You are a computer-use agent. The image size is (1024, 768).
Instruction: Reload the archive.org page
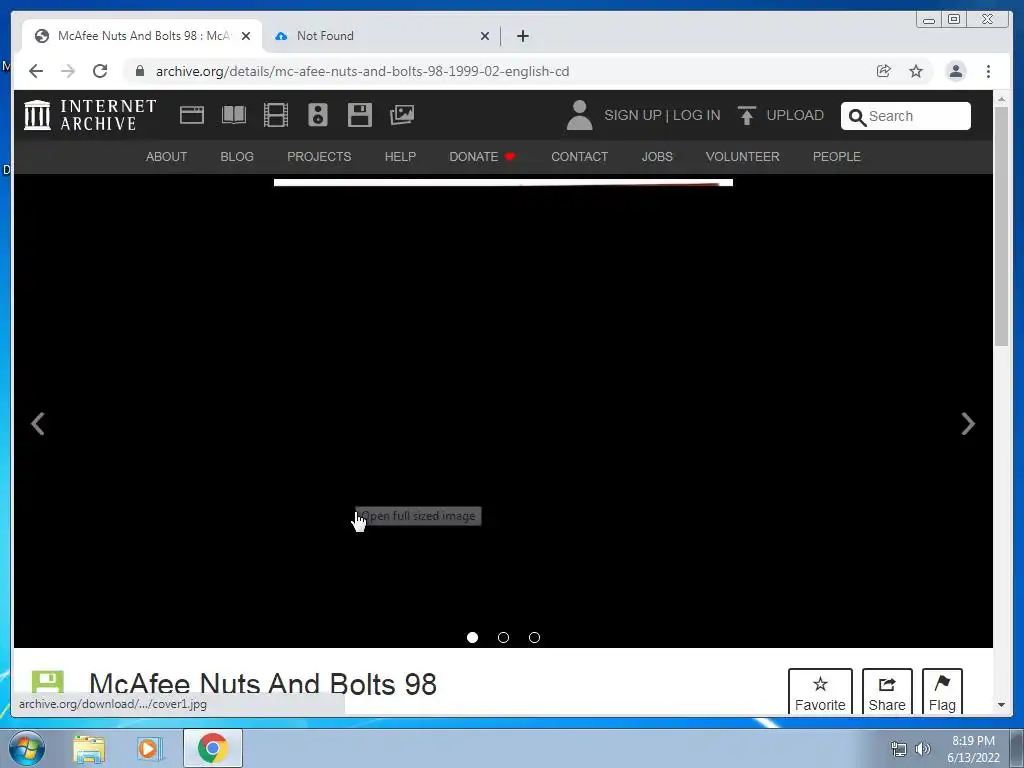click(100, 71)
